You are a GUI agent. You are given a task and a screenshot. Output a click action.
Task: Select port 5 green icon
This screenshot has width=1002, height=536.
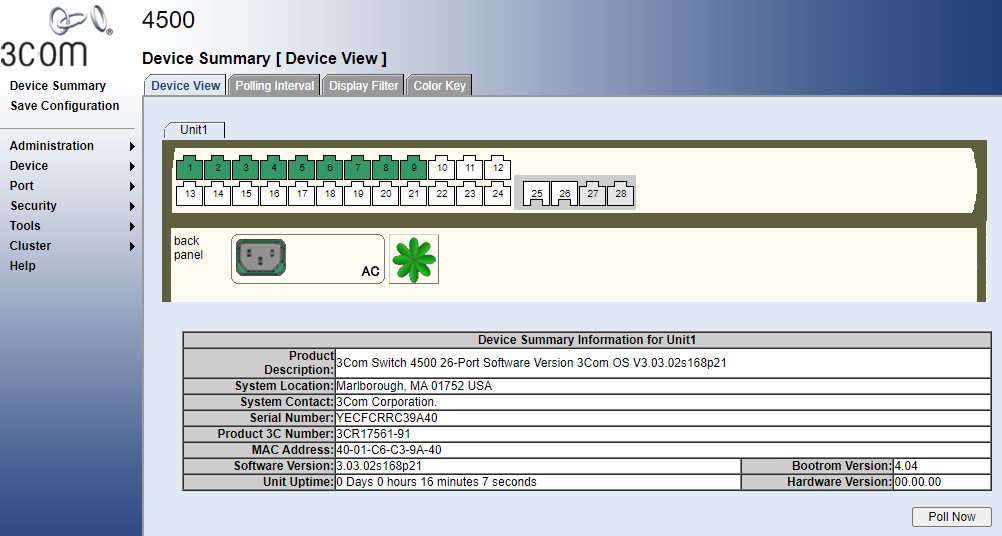pyautogui.click(x=302, y=167)
